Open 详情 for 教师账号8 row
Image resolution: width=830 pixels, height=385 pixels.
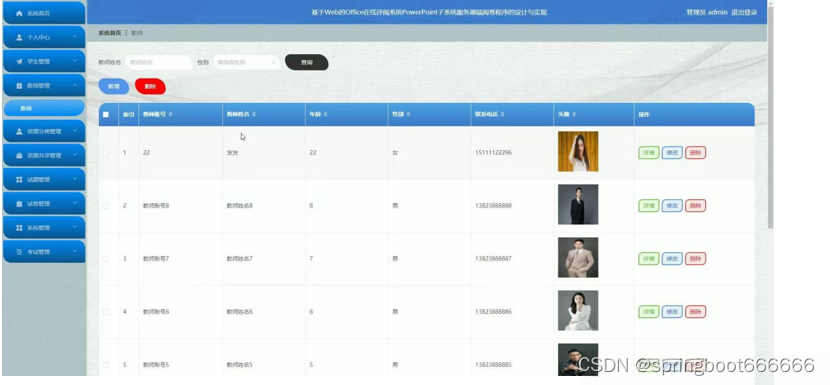[x=648, y=205]
